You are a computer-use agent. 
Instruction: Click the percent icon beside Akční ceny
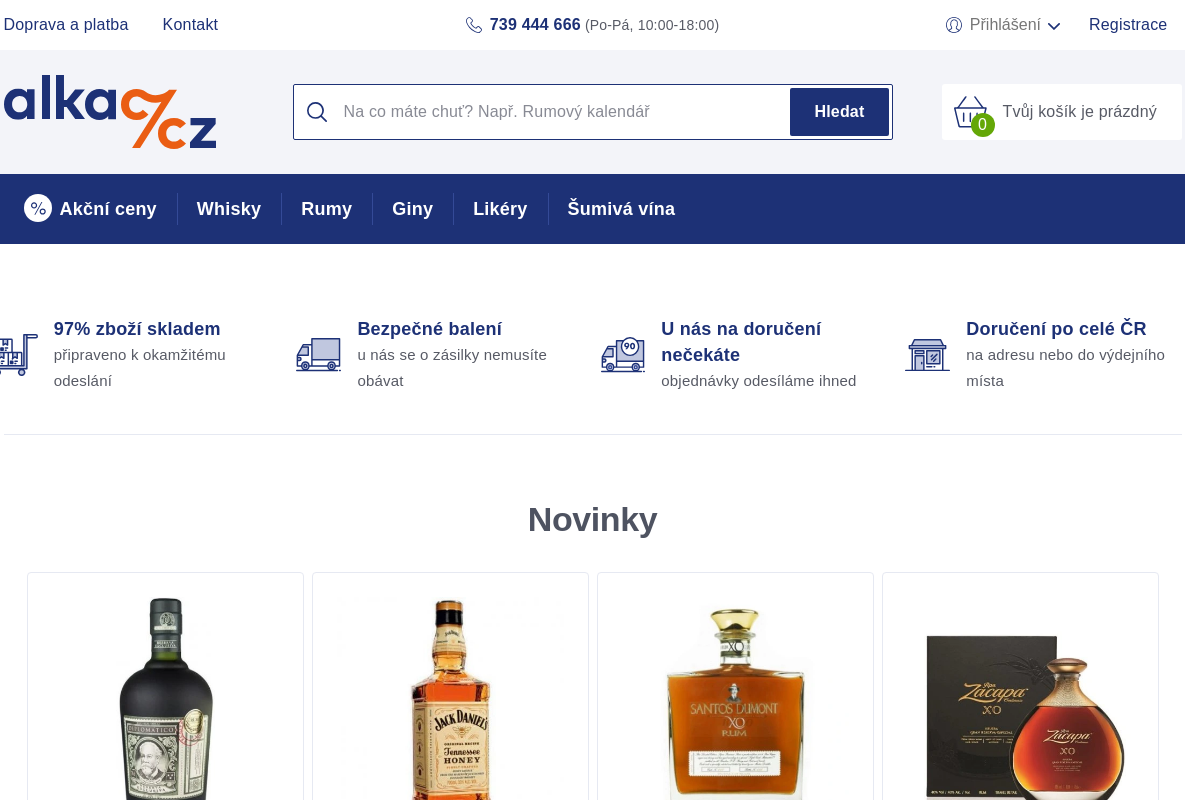tap(38, 208)
